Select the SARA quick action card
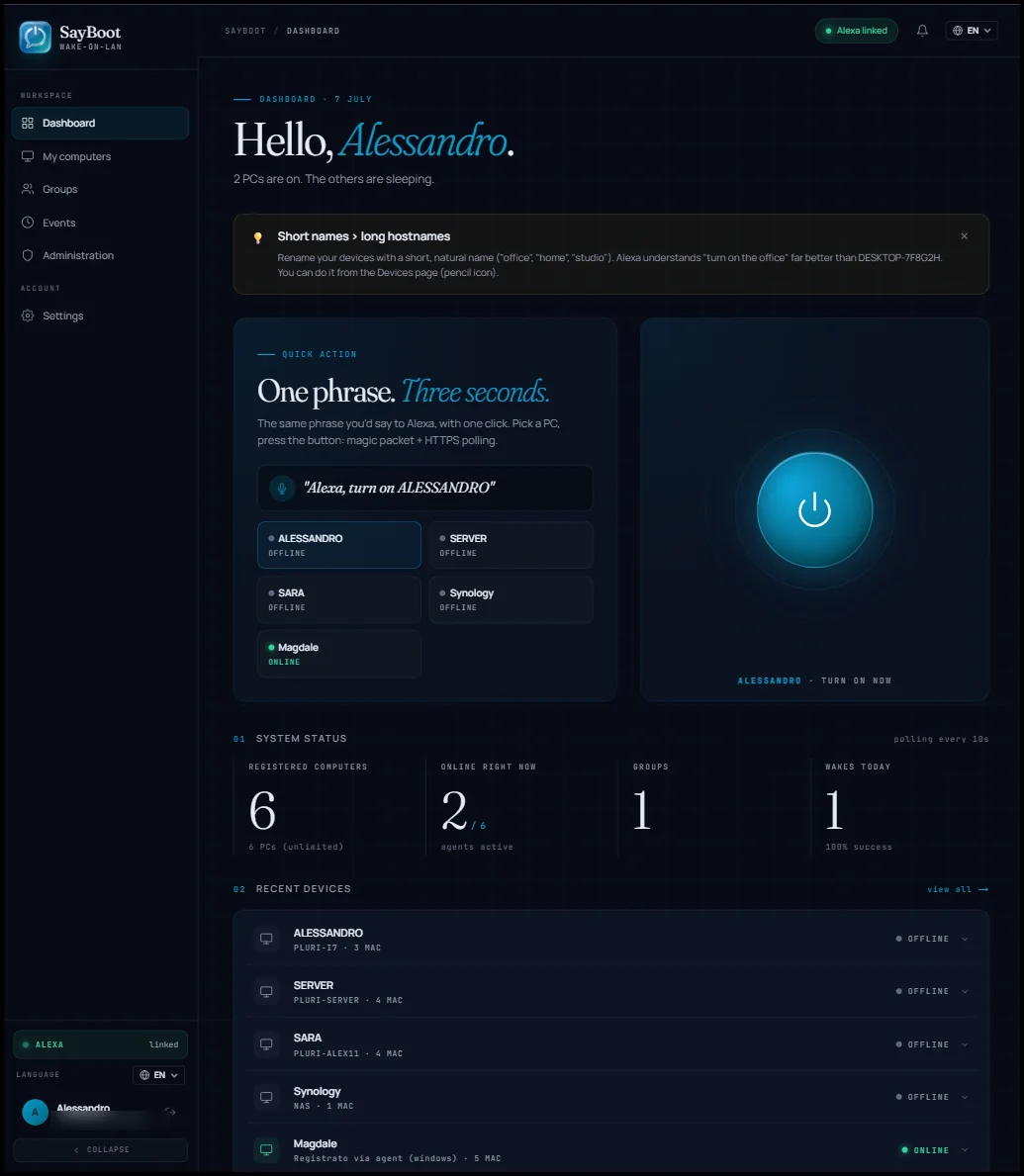The image size is (1024, 1176). pyautogui.click(x=339, y=600)
